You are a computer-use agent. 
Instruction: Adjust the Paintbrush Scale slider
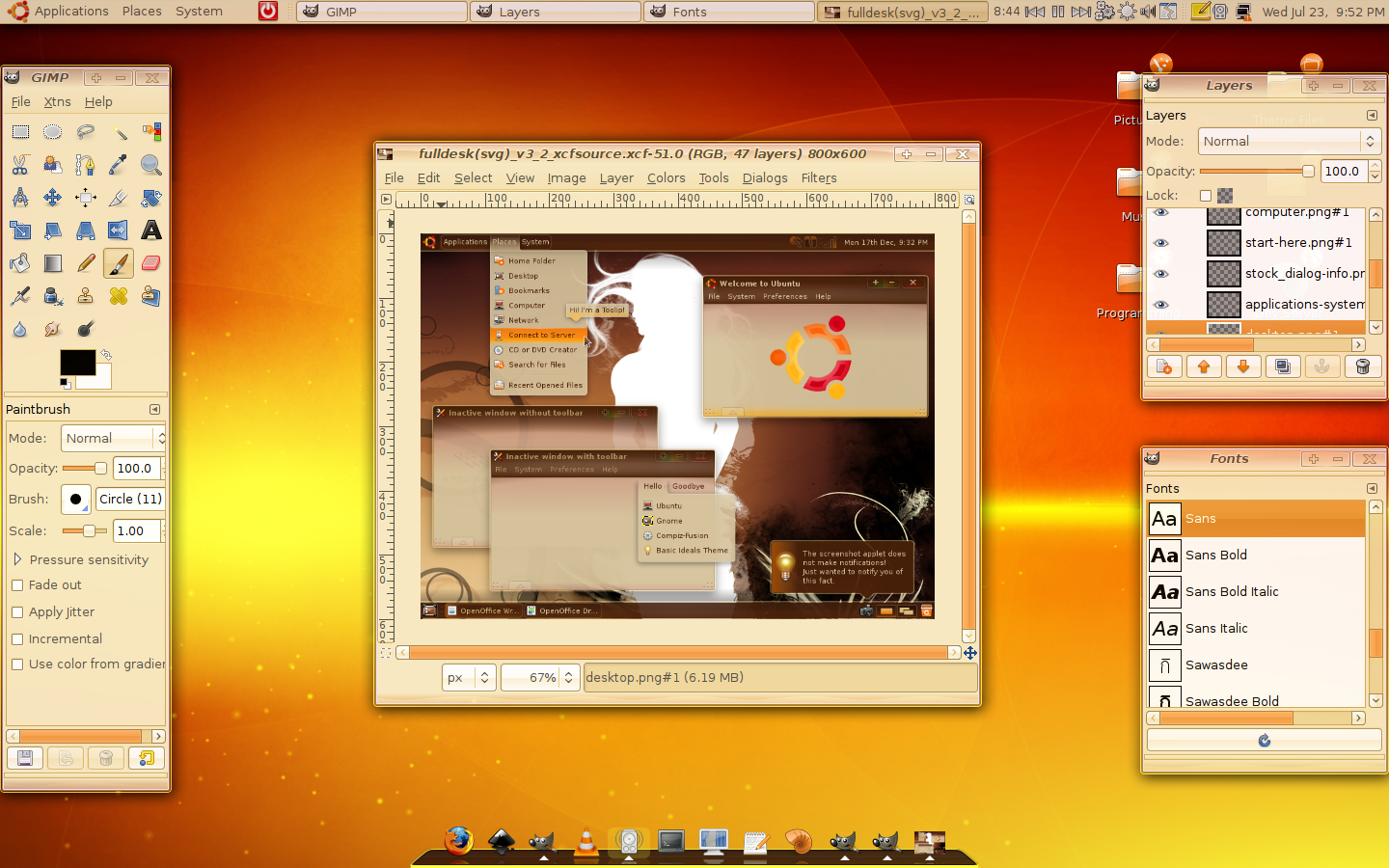point(84,531)
